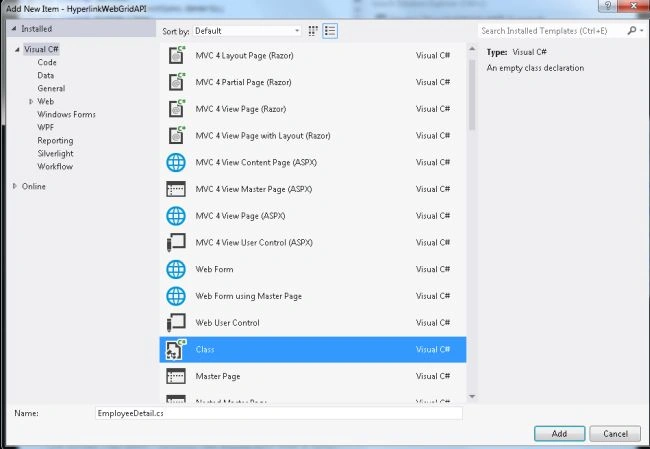Screen dimensions: 650x449
Task: Click 'MVC 4 View Page (ASPX)' text
Action: [240, 216]
